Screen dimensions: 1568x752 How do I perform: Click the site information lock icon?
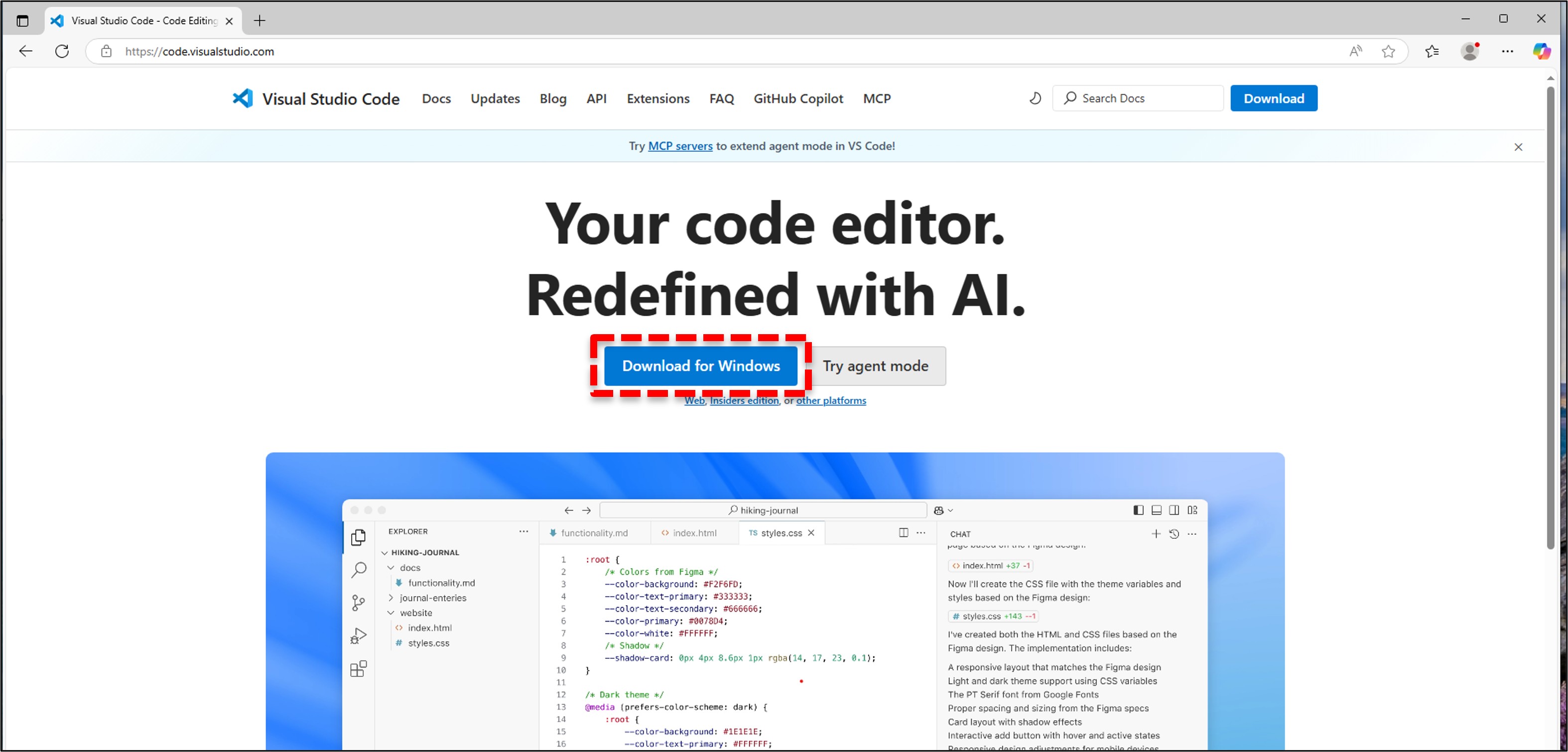click(x=106, y=51)
